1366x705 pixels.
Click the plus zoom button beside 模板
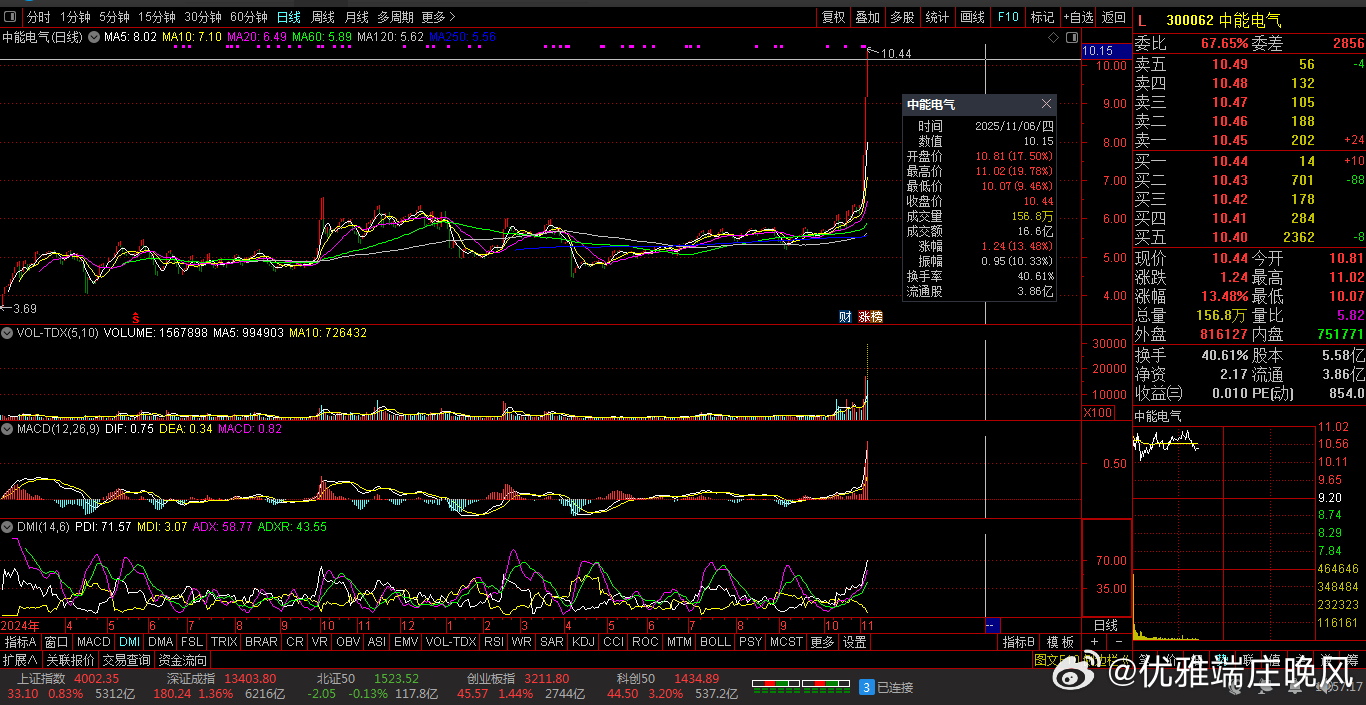(x=1094, y=642)
